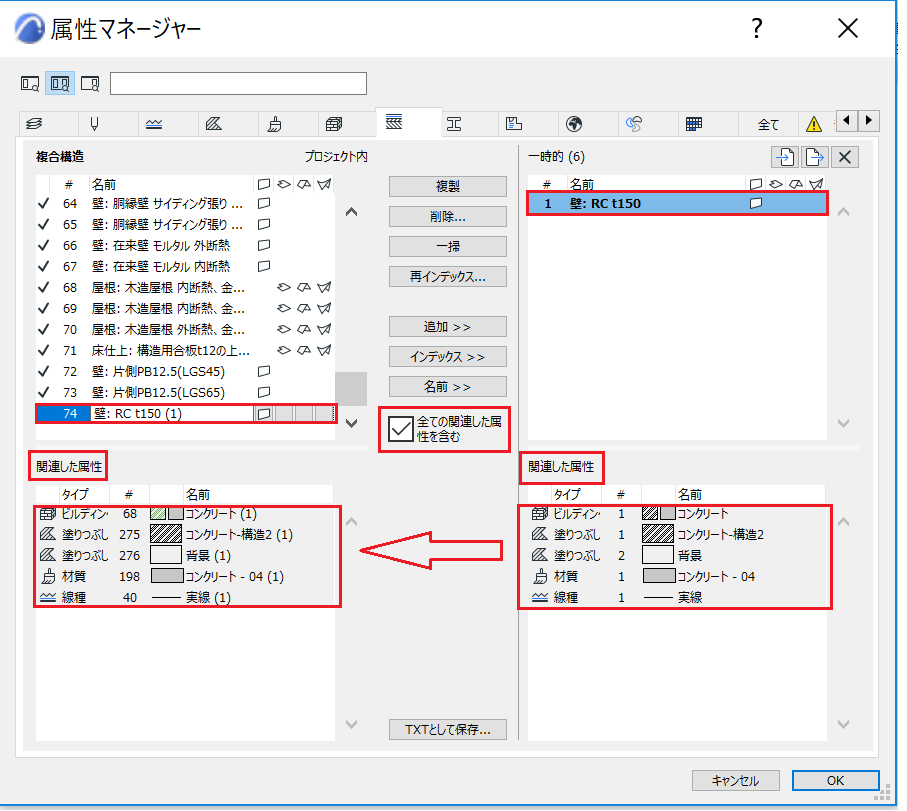Open the Surfaces attribute tab
This screenshot has width=907, height=811.
pos(275,123)
